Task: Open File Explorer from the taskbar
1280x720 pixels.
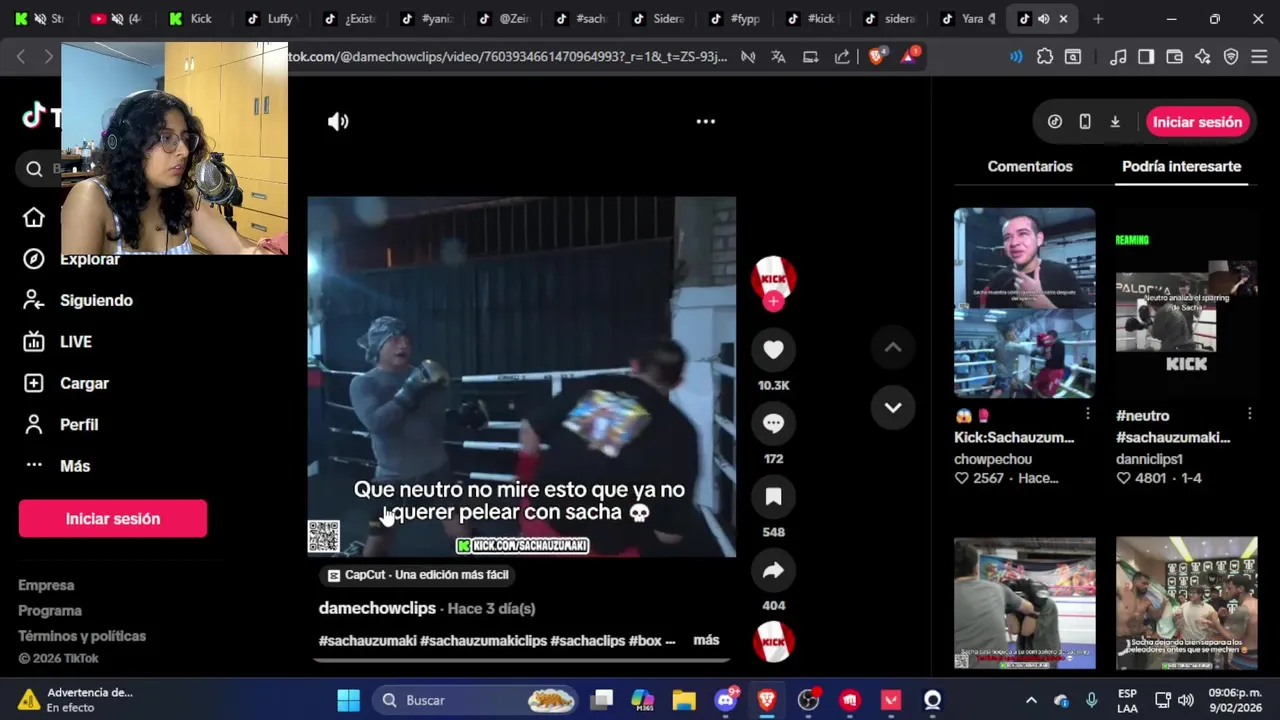Action: click(684, 700)
